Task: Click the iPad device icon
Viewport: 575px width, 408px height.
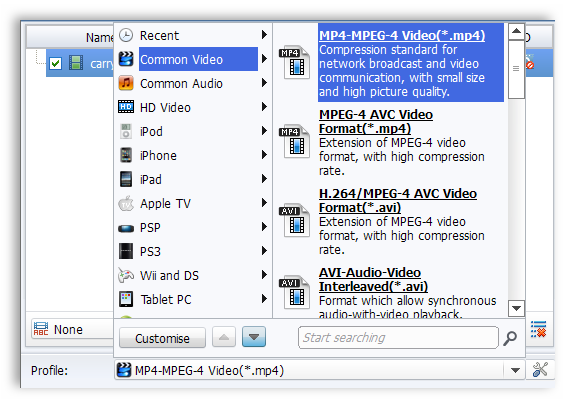Action: pyautogui.click(x=126, y=179)
